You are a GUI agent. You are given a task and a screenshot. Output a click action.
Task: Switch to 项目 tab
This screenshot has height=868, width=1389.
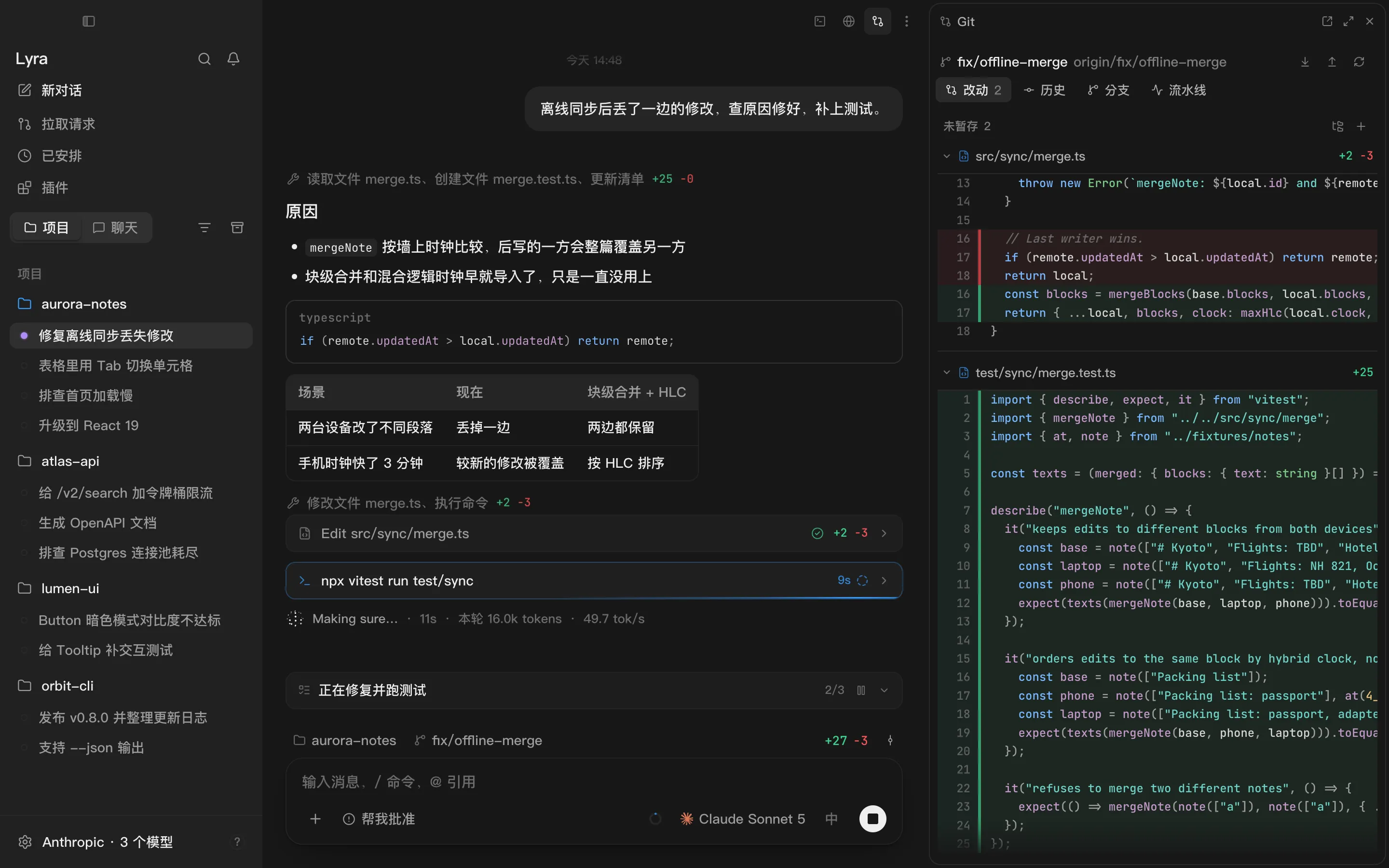(46, 227)
